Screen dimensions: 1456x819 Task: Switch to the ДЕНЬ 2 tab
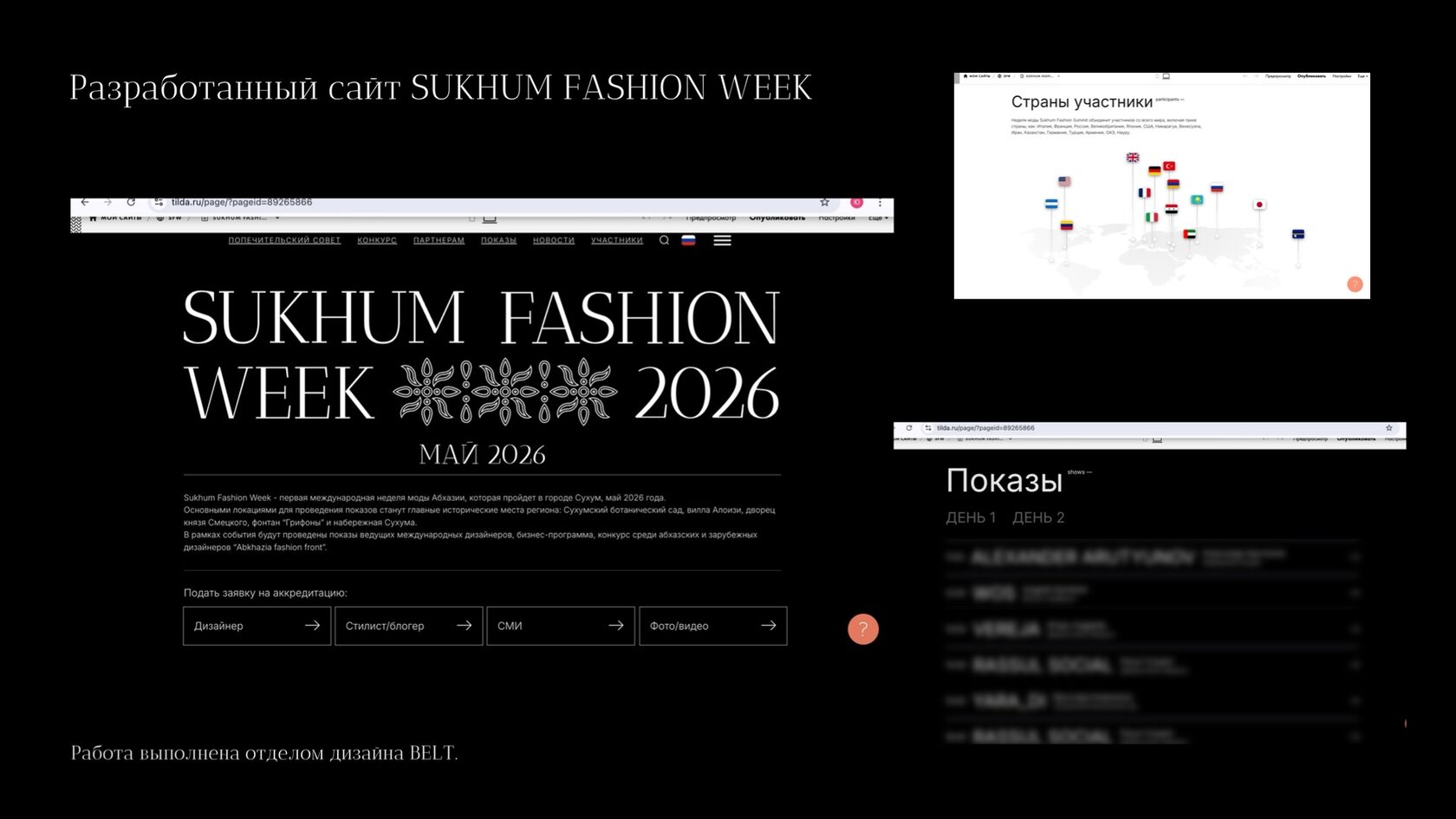pyautogui.click(x=1038, y=517)
